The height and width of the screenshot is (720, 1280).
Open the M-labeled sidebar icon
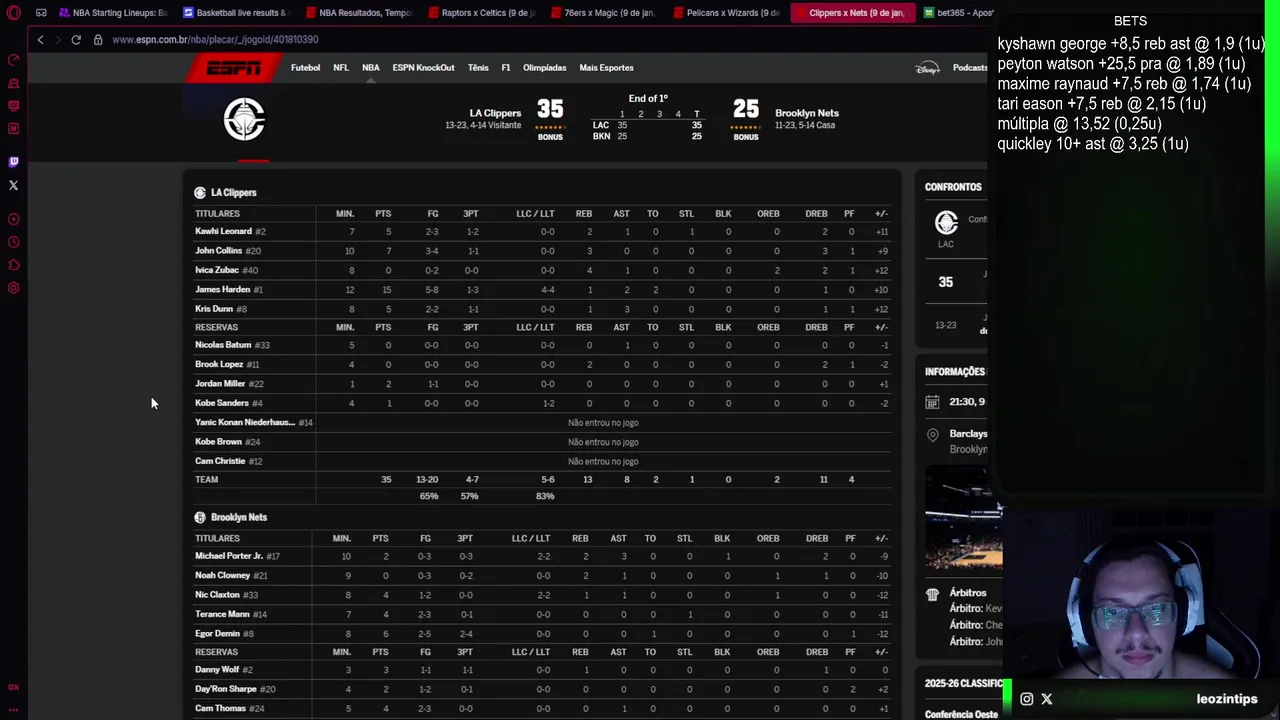(x=13, y=129)
